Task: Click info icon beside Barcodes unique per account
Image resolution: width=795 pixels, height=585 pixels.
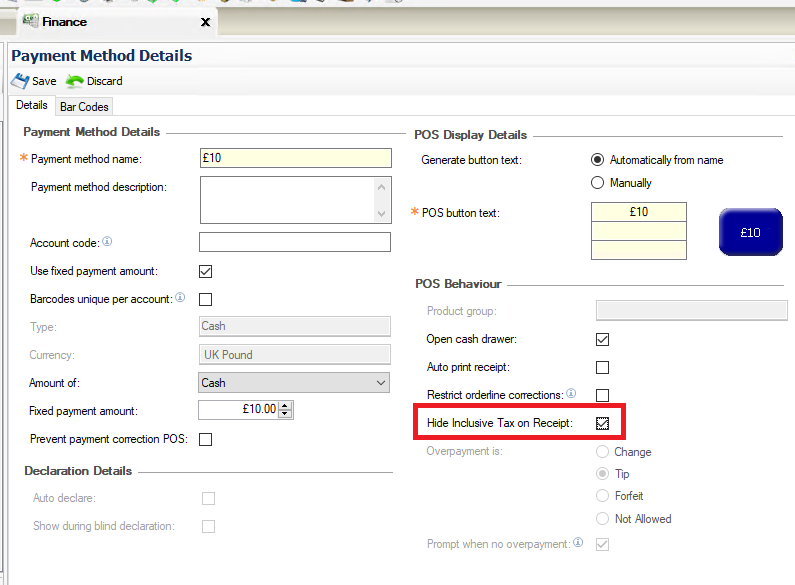Action: click(x=180, y=298)
